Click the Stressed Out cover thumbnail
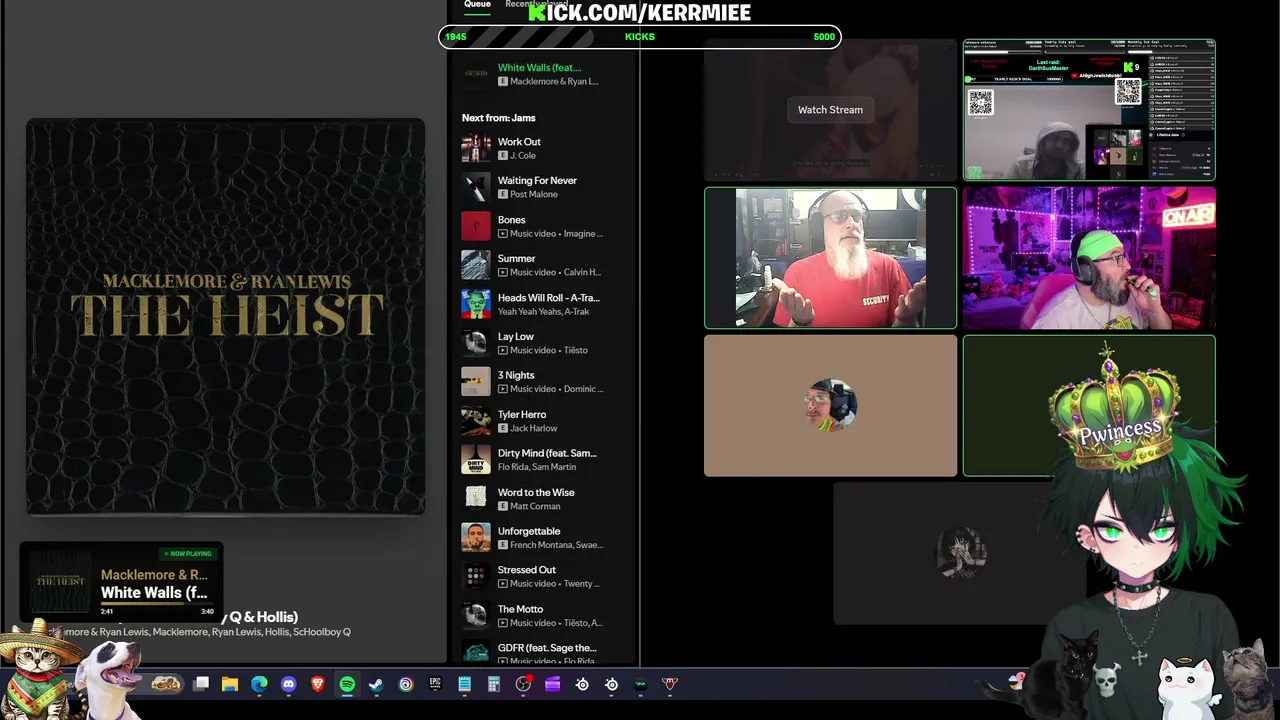The width and height of the screenshot is (1280, 720). coord(476,577)
